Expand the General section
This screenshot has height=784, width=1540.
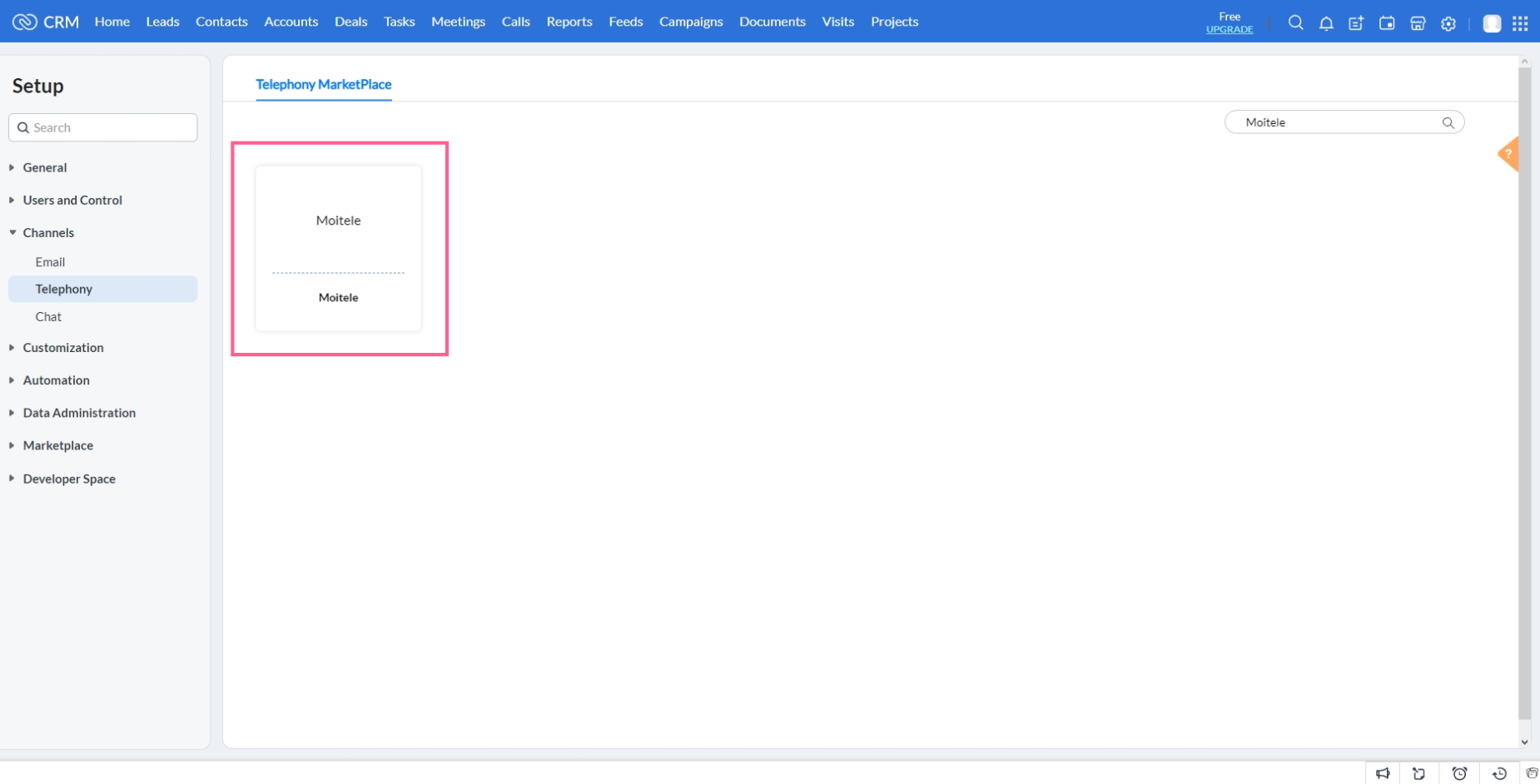(45, 167)
